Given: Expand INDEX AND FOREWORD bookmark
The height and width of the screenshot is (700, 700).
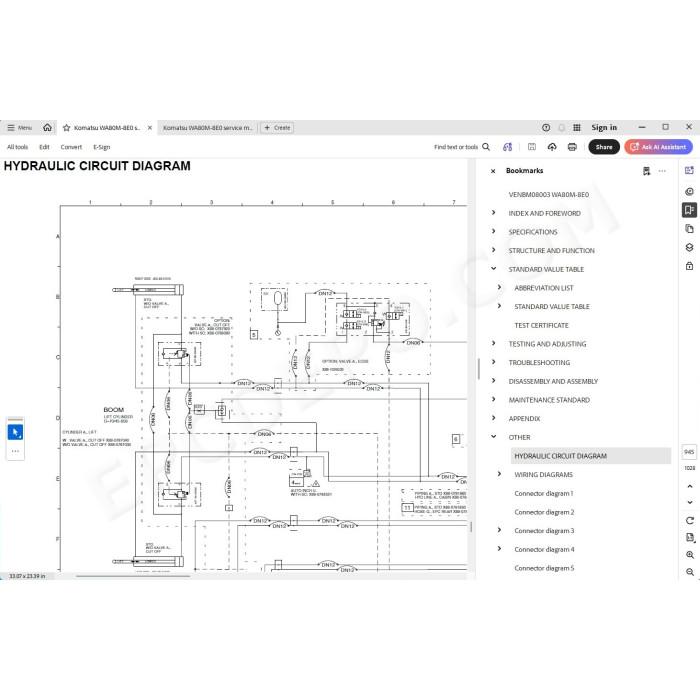Looking at the screenshot, I should tap(493, 213).
